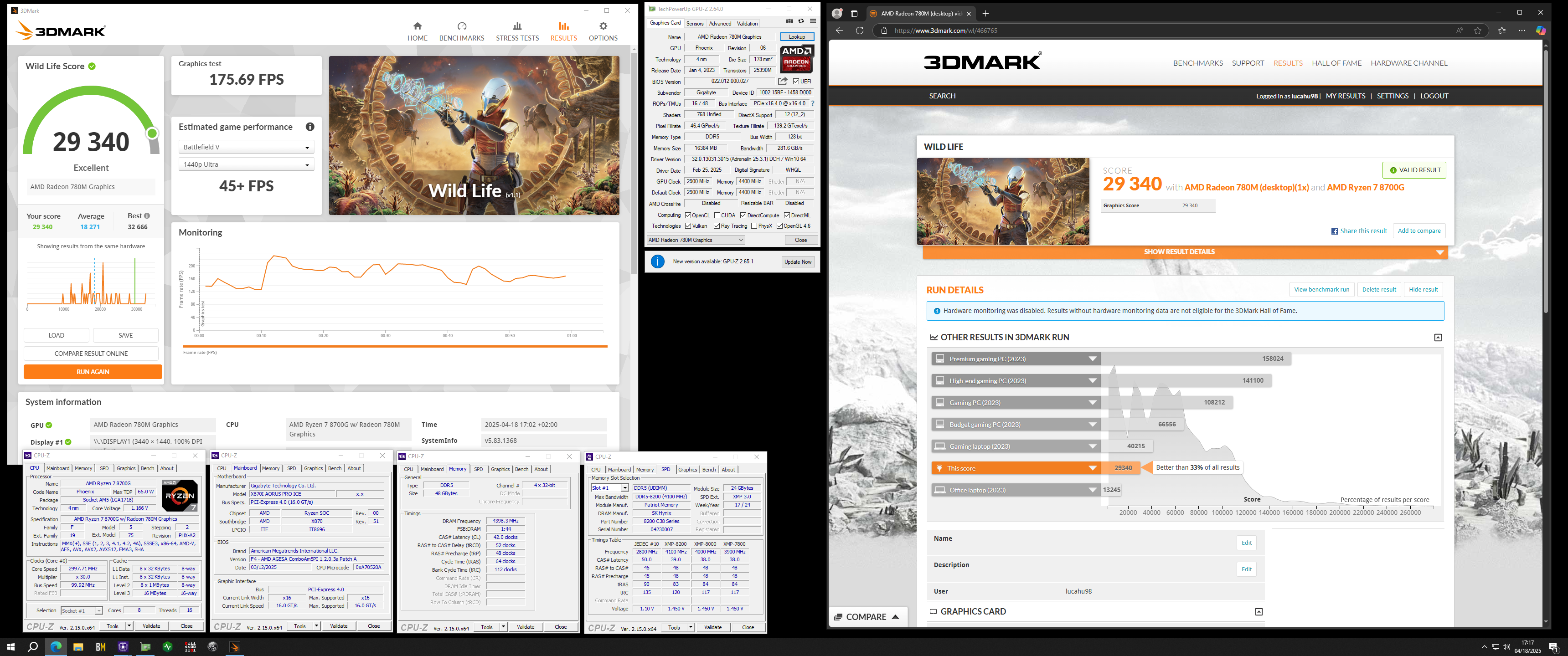The height and width of the screenshot is (656, 1568).
Task: Open a new tab in Edge
Action: pyautogui.click(x=985, y=13)
